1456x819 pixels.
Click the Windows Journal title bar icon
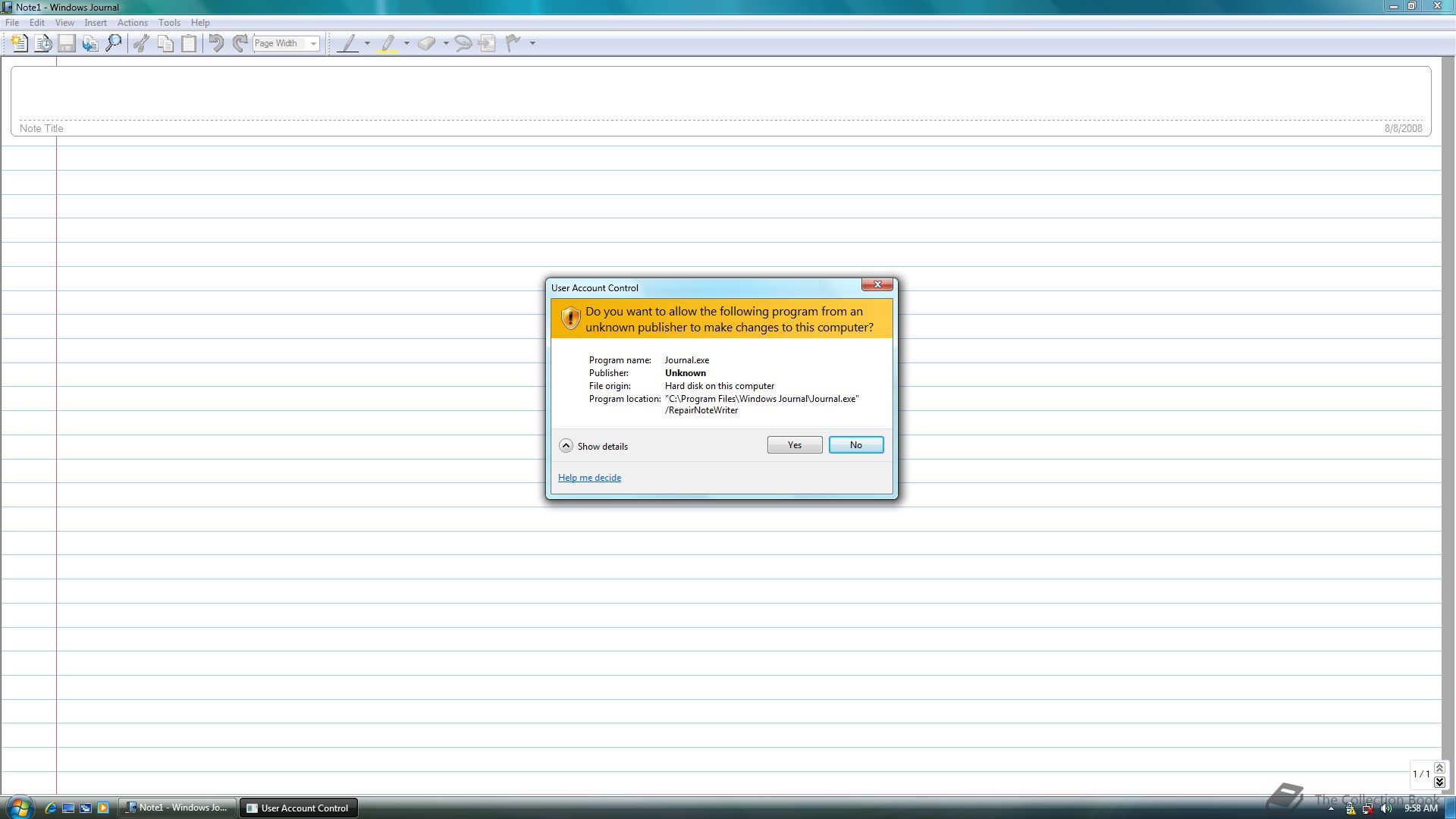click(7, 7)
